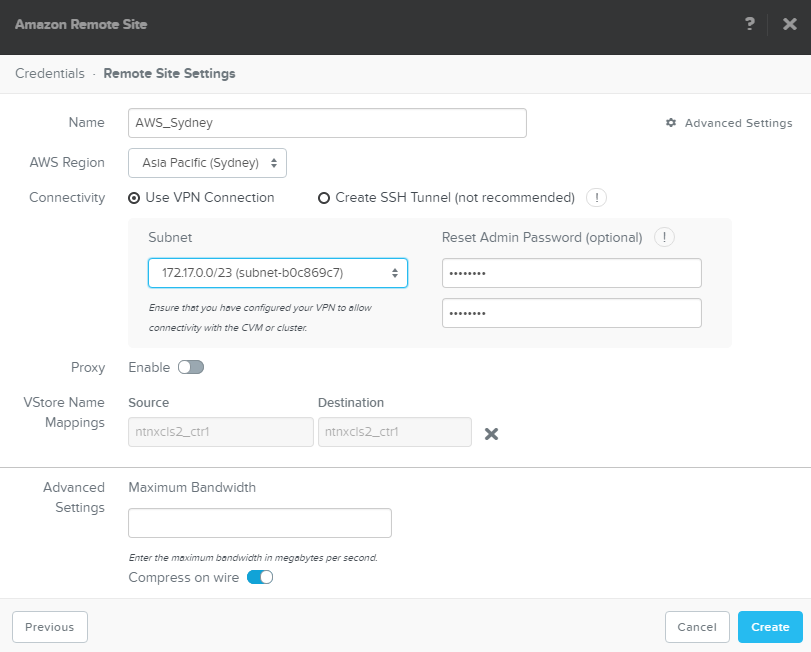Focus the Maximum Bandwidth input field
This screenshot has height=652, width=811.
click(260, 523)
